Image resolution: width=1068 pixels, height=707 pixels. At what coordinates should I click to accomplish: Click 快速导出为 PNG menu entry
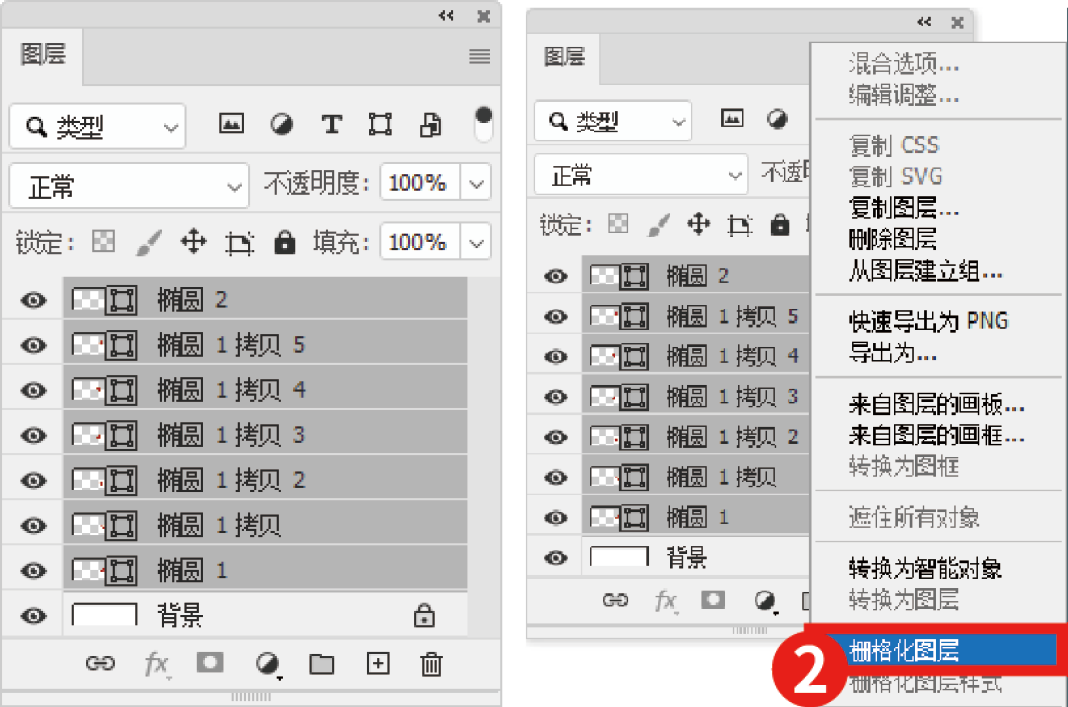tap(928, 321)
